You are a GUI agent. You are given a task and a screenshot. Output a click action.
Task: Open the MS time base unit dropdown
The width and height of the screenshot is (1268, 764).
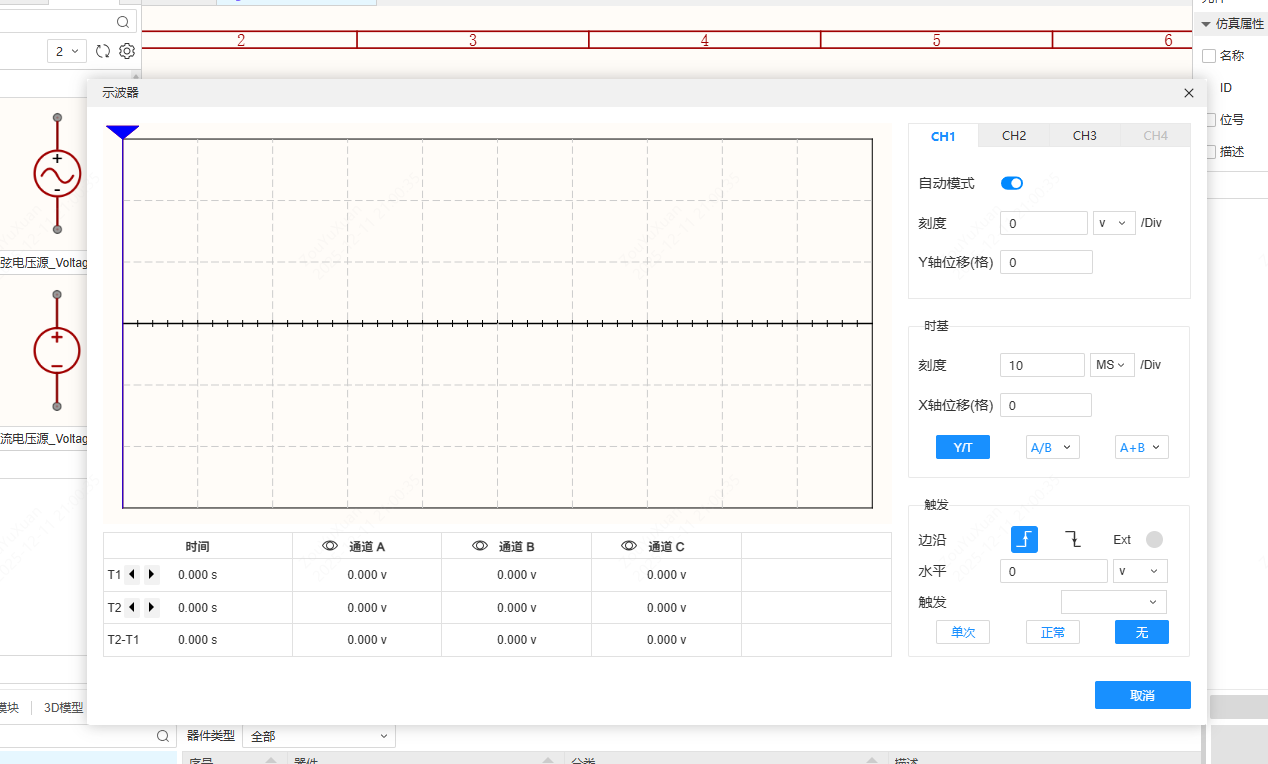click(x=1112, y=364)
